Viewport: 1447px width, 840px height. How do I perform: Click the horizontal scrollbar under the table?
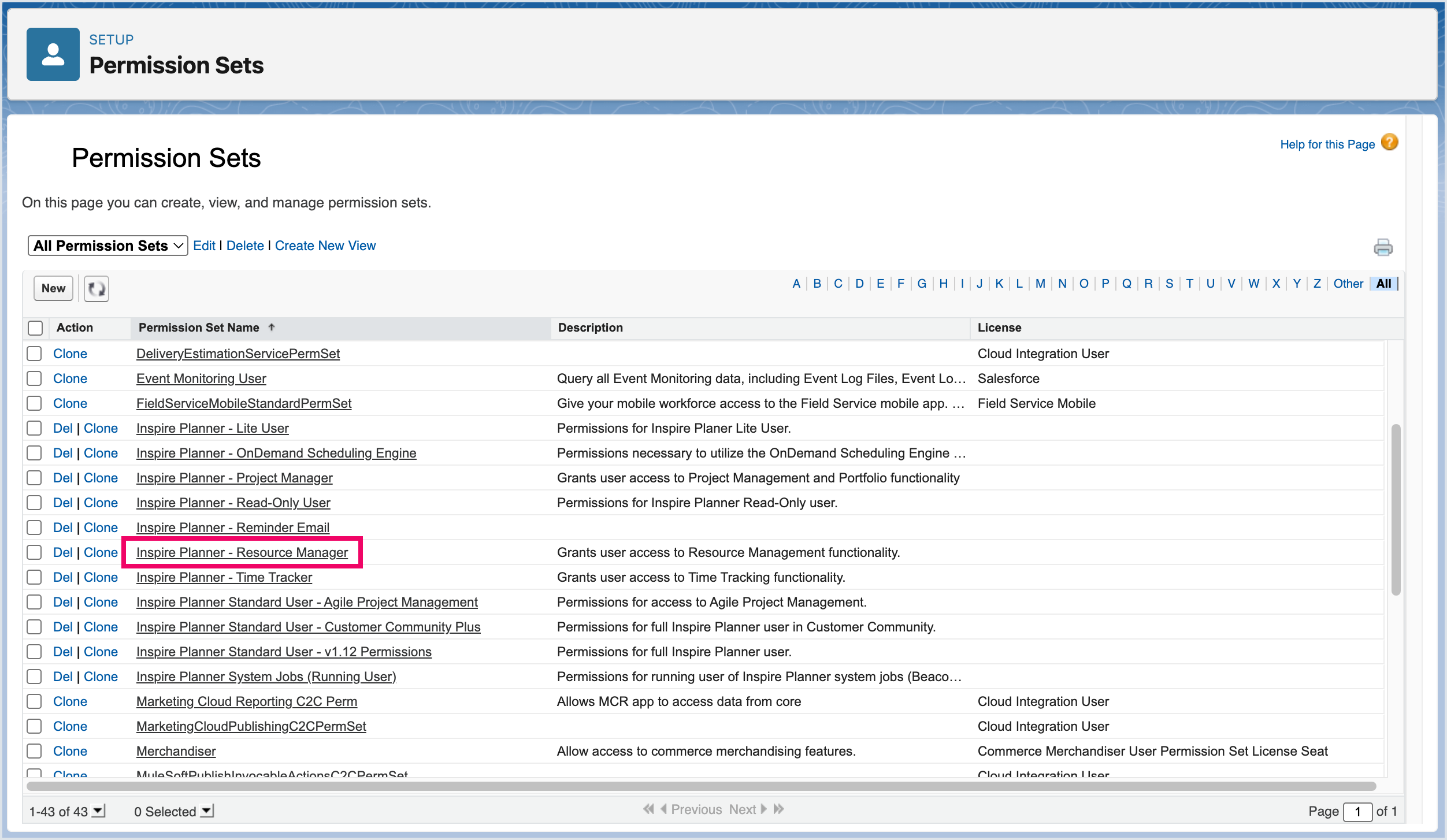tap(700, 786)
